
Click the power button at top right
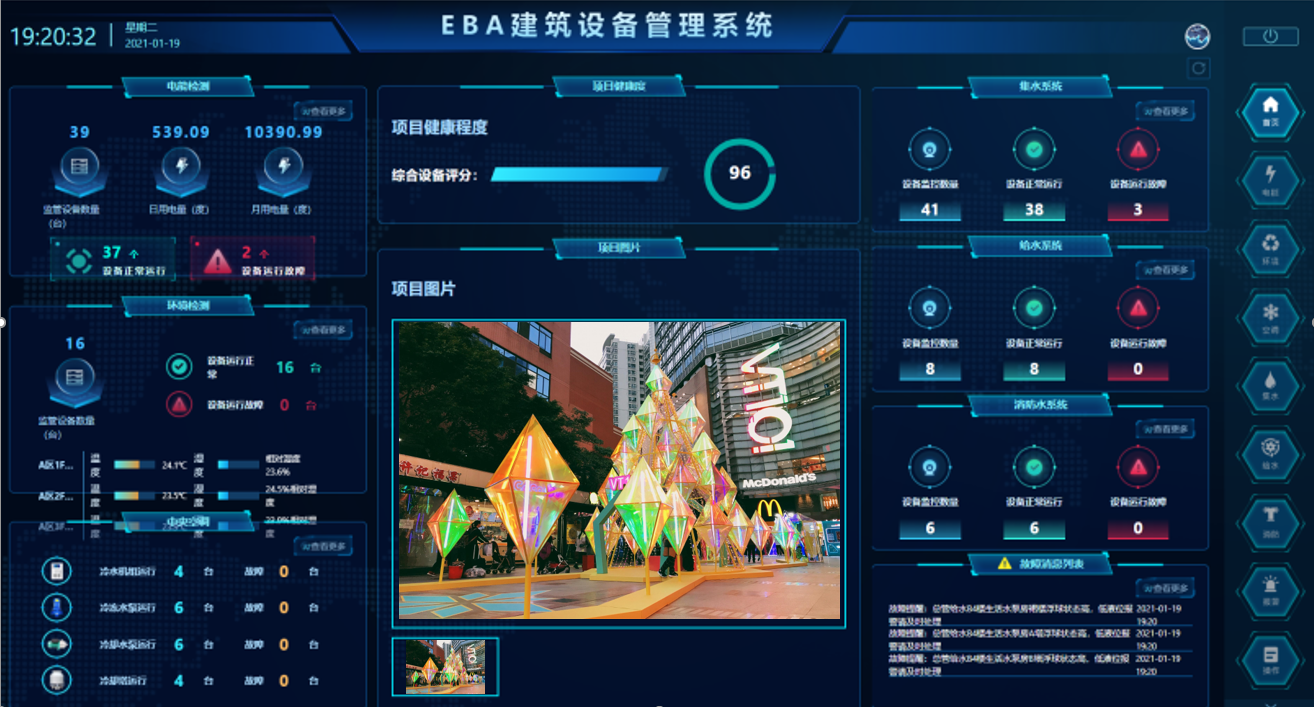[1270, 36]
